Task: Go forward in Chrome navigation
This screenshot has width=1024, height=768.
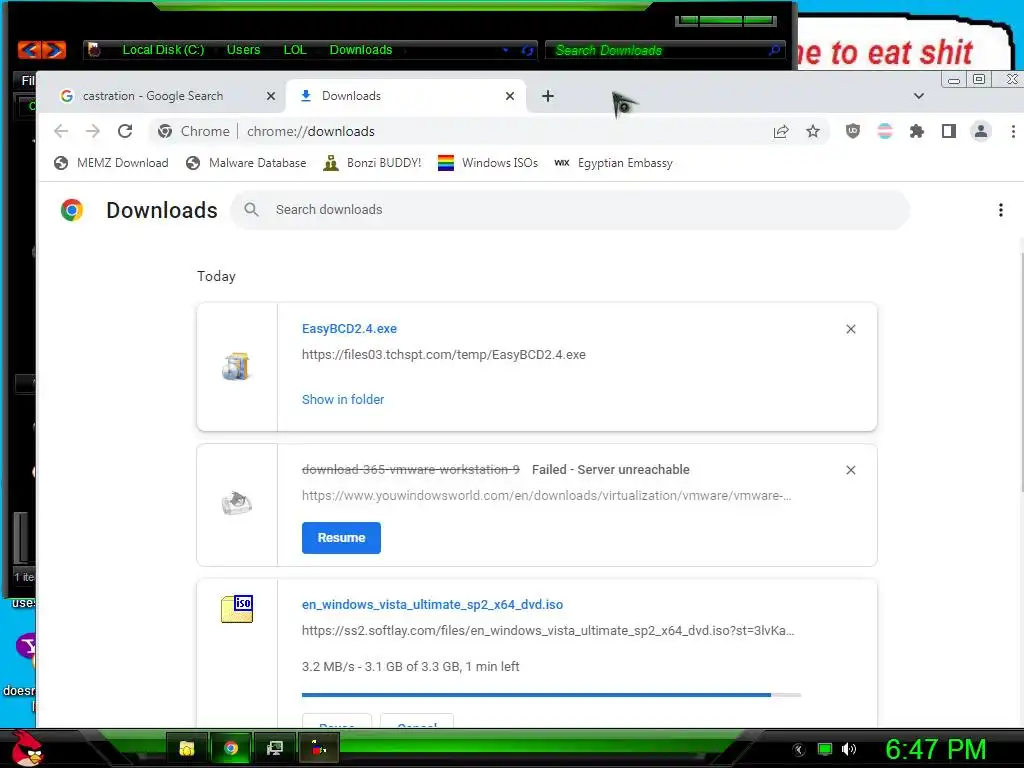Action: (x=93, y=131)
